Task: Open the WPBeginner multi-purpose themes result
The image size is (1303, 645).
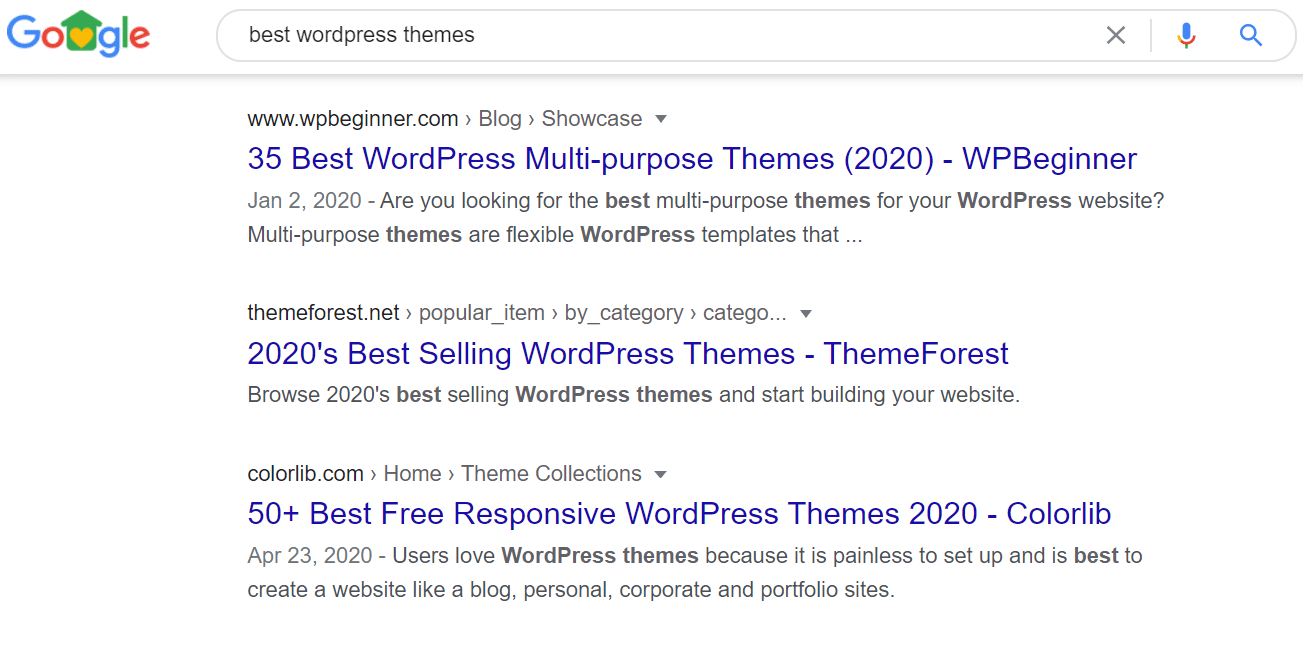Action: (x=692, y=158)
